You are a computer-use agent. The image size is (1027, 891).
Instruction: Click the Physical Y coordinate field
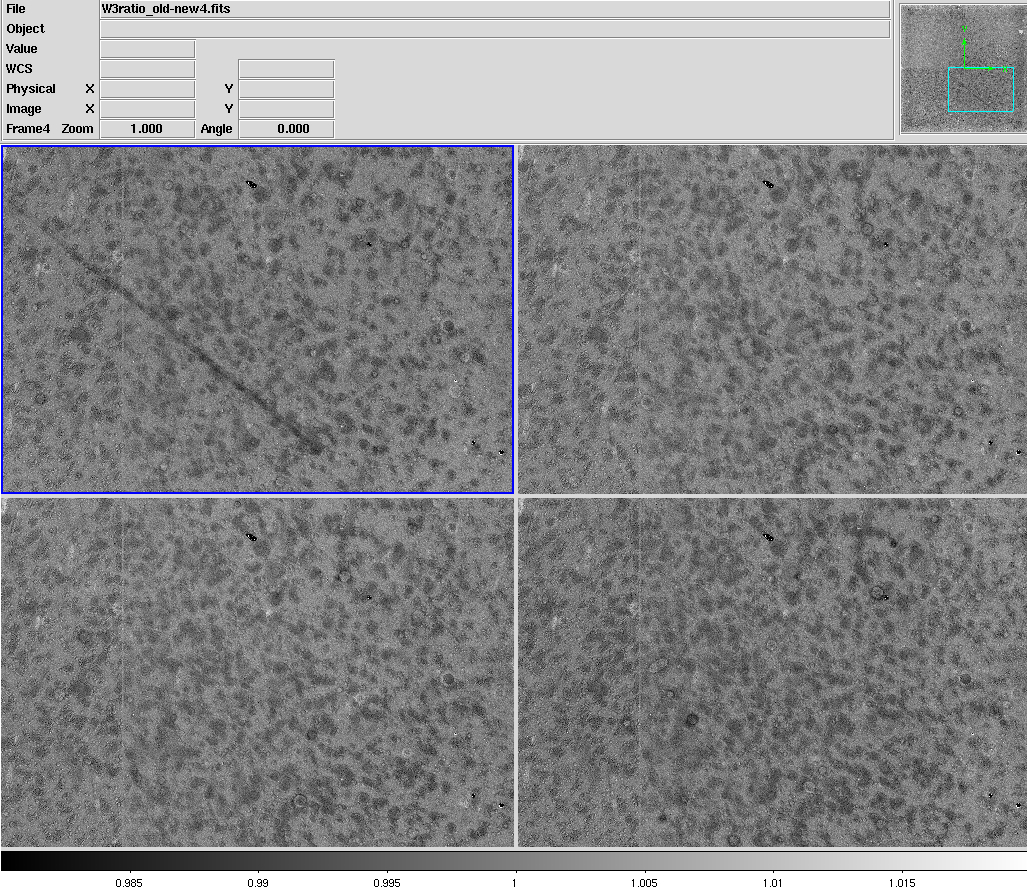[x=286, y=89]
